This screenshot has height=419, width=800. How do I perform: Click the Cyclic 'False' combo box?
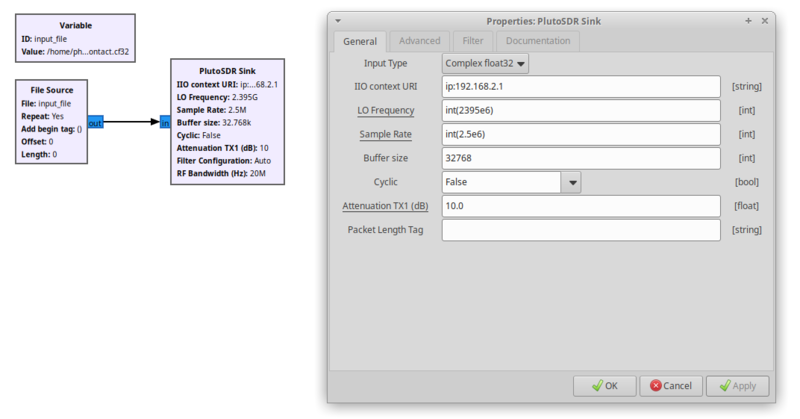point(500,183)
